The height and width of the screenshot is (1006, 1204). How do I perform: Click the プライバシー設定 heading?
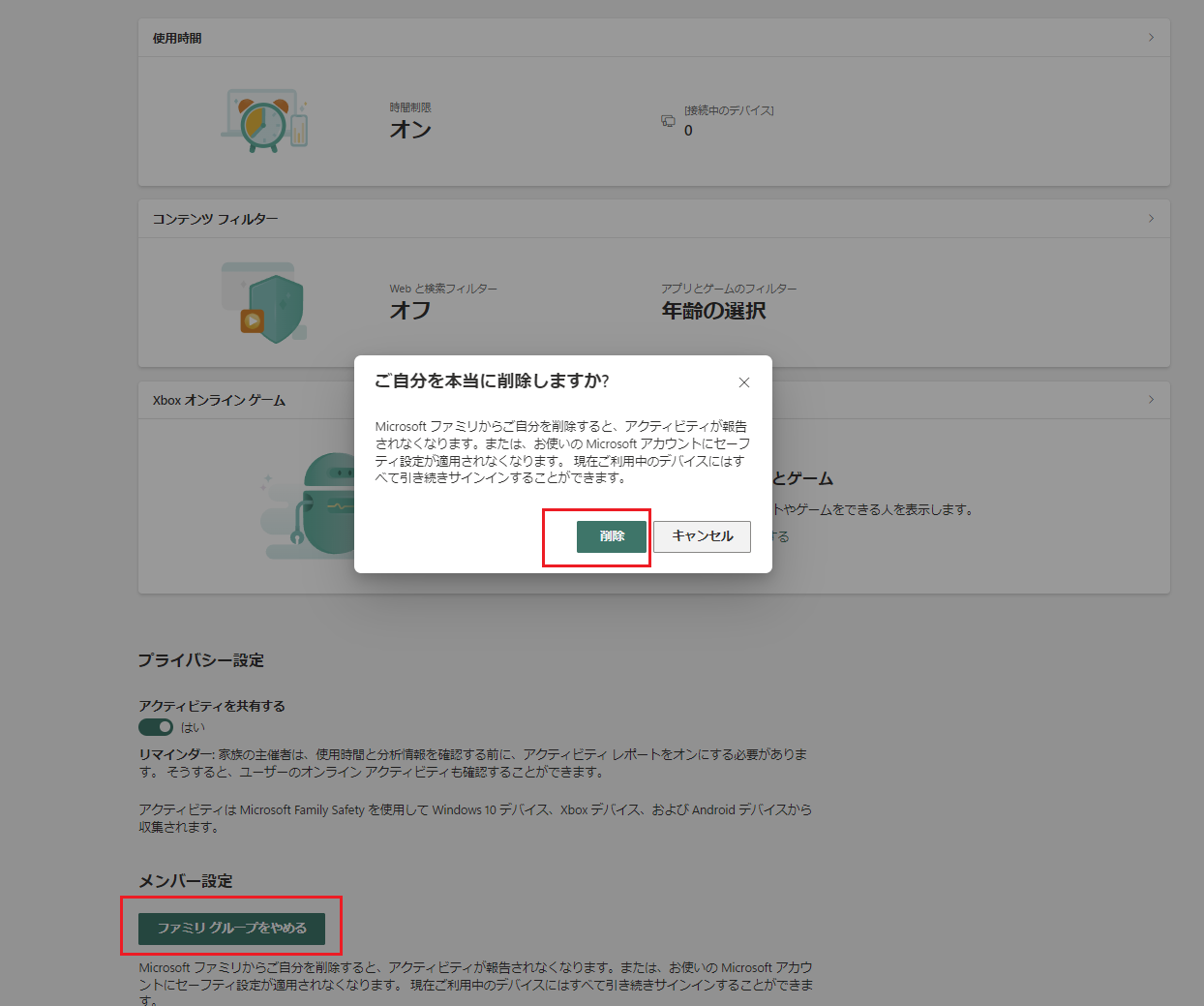pyautogui.click(x=201, y=660)
